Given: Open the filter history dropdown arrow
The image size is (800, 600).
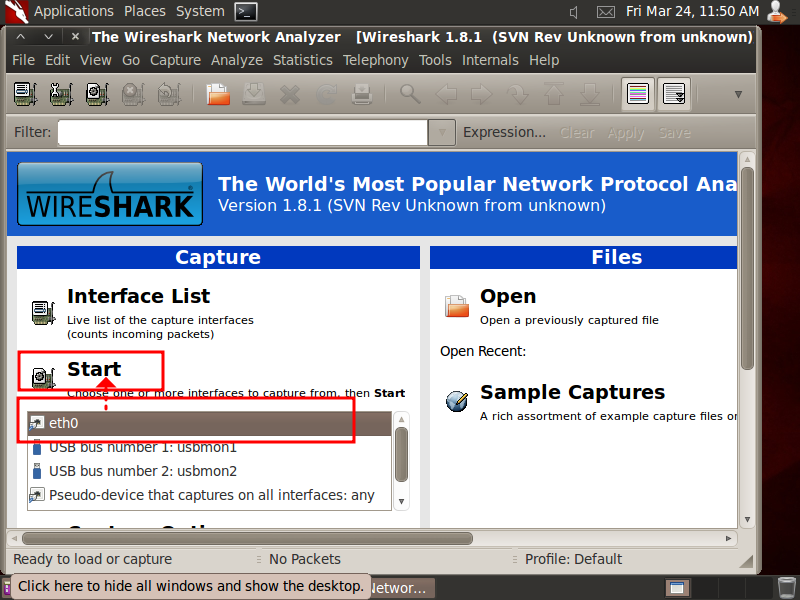Looking at the screenshot, I should point(441,131).
